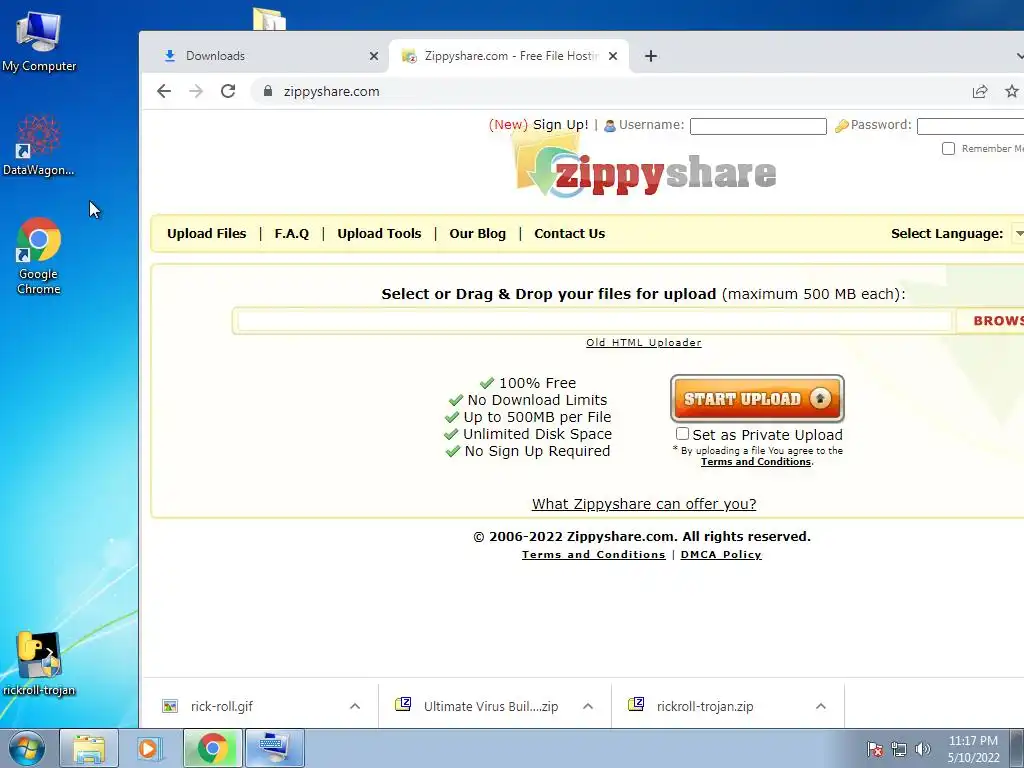Expand rick-roll.gif download options chevron
The width and height of the screenshot is (1024, 768).
pos(355,706)
